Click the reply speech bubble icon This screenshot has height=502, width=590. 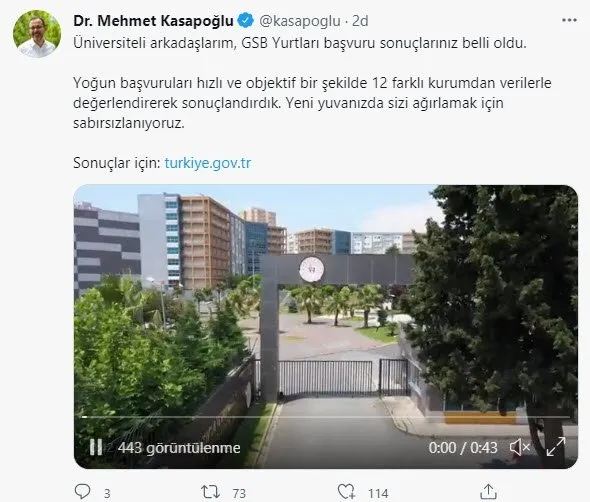(x=82, y=491)
